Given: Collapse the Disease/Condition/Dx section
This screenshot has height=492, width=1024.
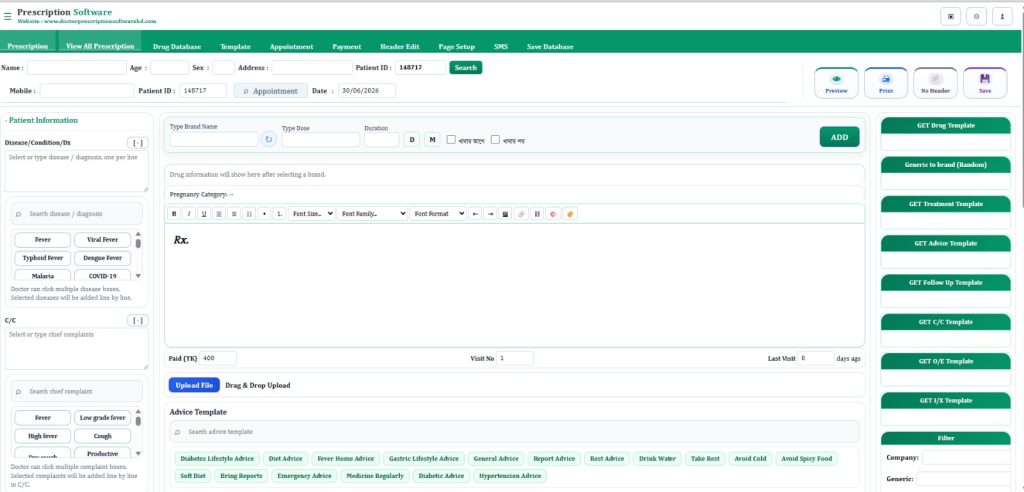Looking at the screenshot, I should click(138, 142).
